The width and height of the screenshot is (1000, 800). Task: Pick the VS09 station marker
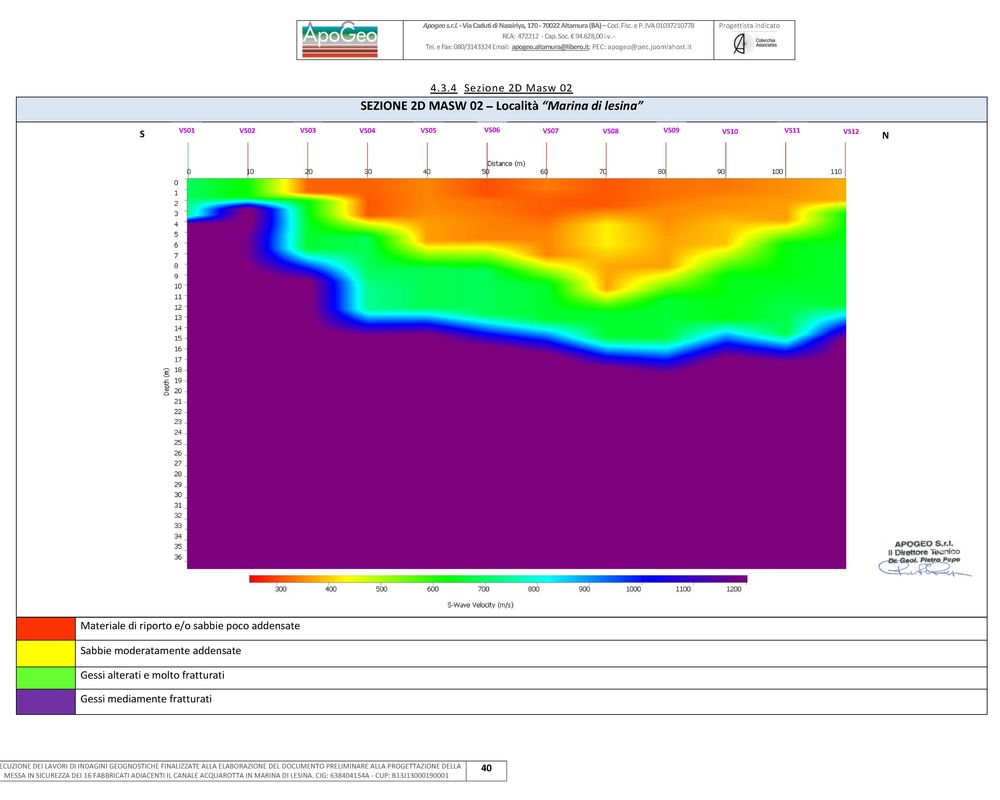671,130
